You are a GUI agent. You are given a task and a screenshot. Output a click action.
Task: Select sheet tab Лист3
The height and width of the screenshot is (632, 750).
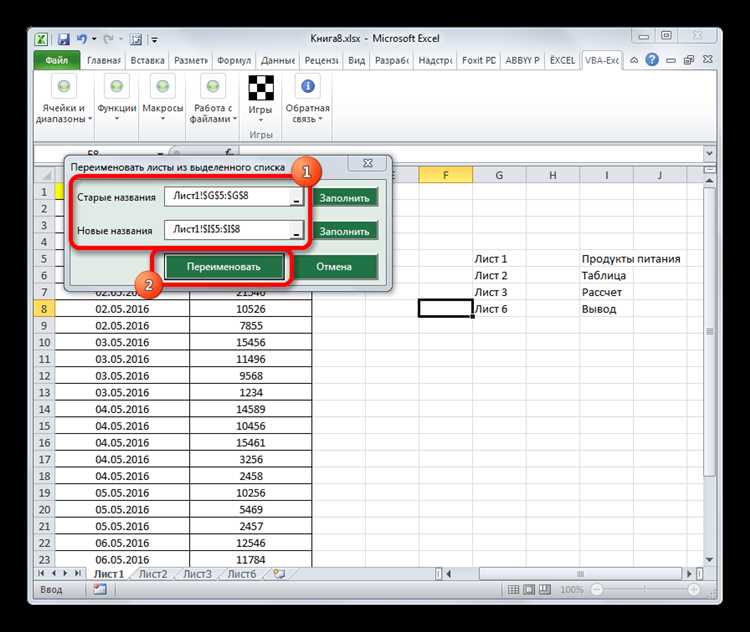(x=197, y=574)
